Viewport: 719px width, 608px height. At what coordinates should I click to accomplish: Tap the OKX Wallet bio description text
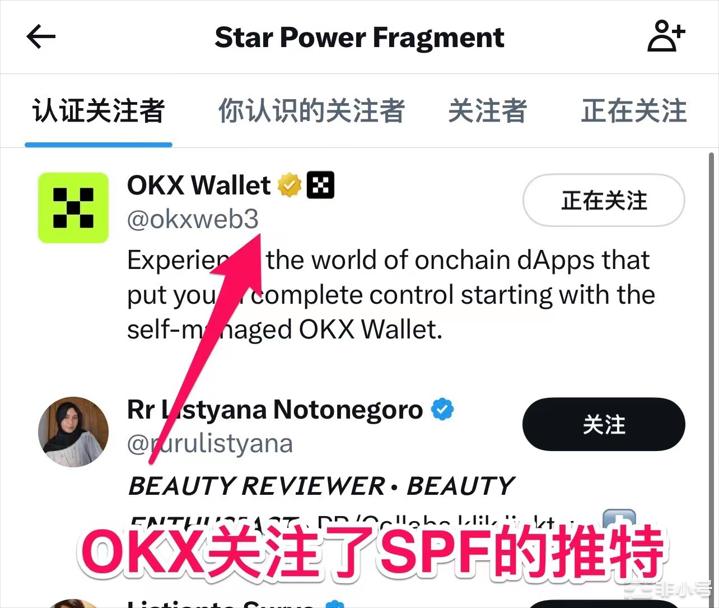point(391,295)
